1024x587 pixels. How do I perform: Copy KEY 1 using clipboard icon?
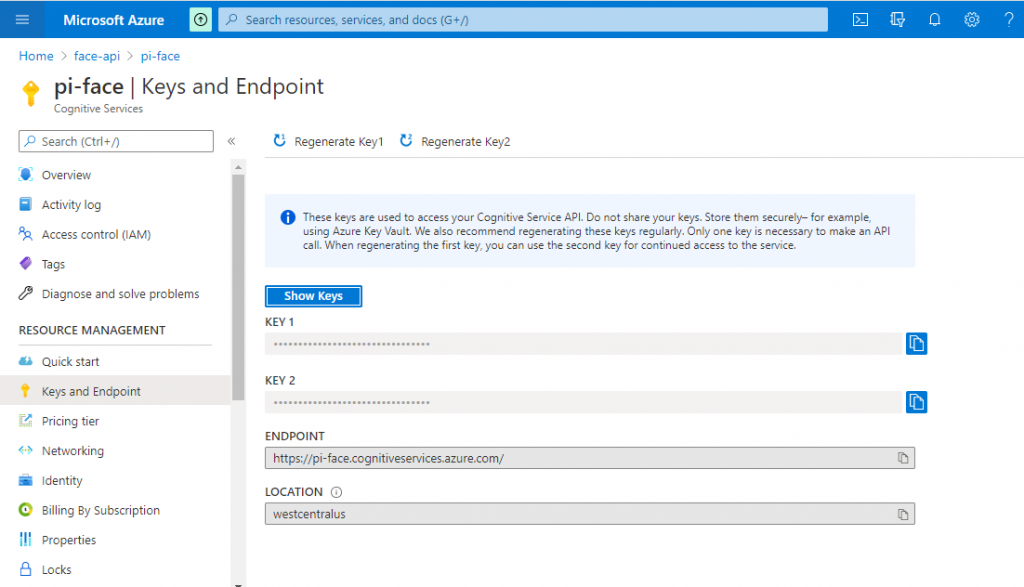click(917, 343)
